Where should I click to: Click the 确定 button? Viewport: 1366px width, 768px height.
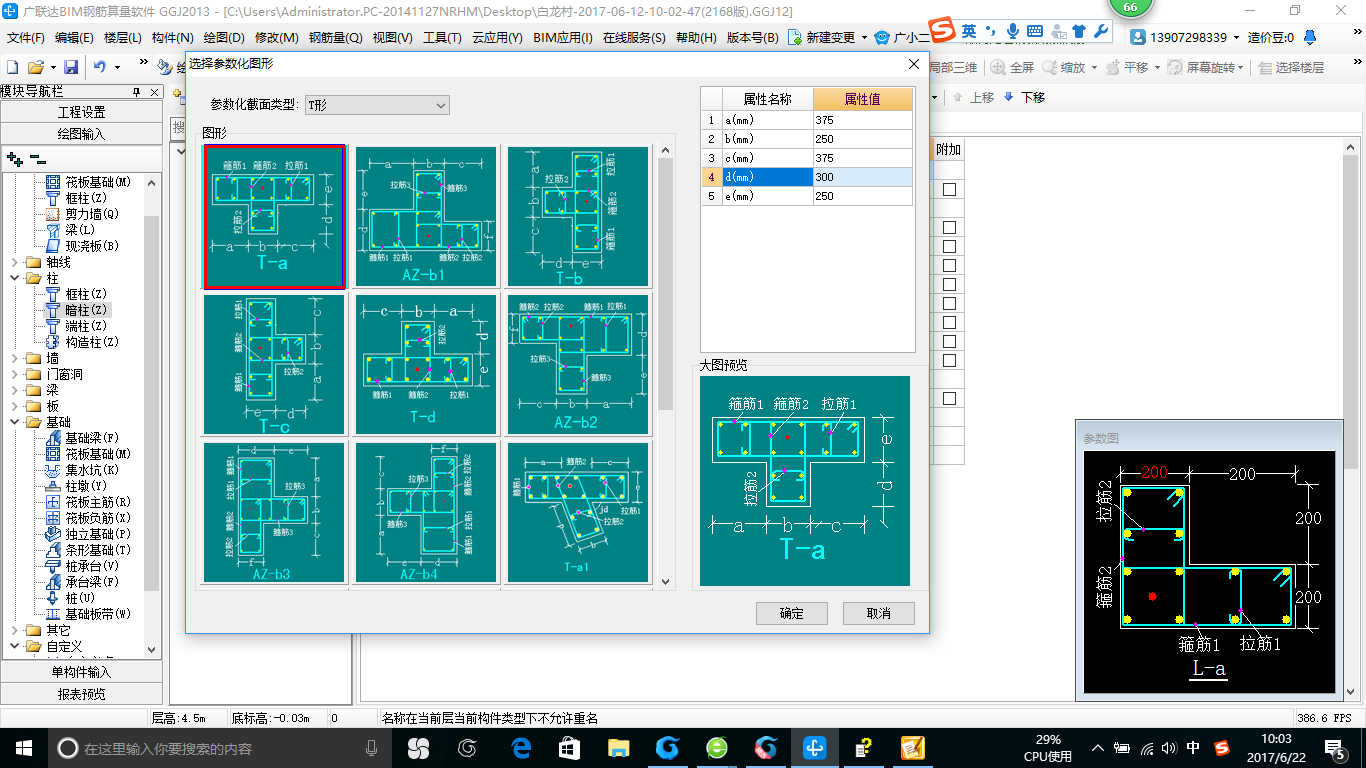click(x=791, y=613)
